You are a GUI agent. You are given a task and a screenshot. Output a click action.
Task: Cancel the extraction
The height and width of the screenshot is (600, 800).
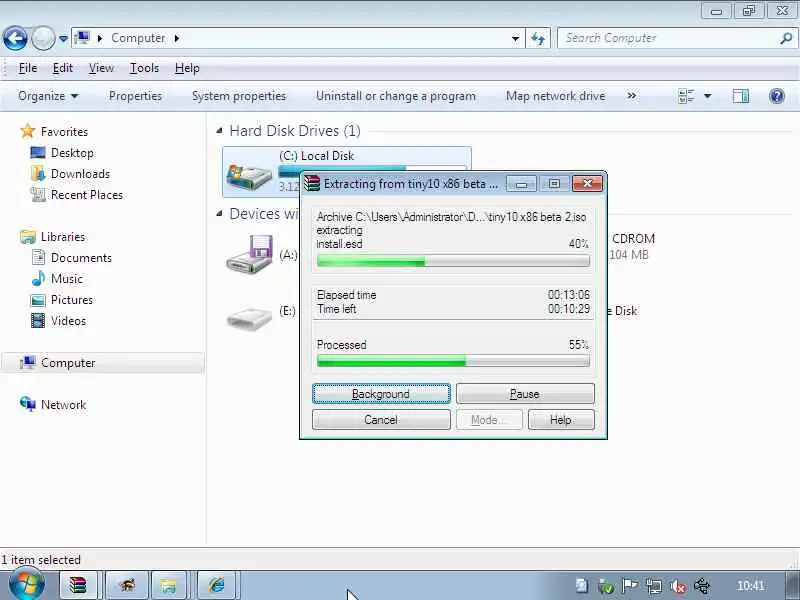tap(381, 420)
